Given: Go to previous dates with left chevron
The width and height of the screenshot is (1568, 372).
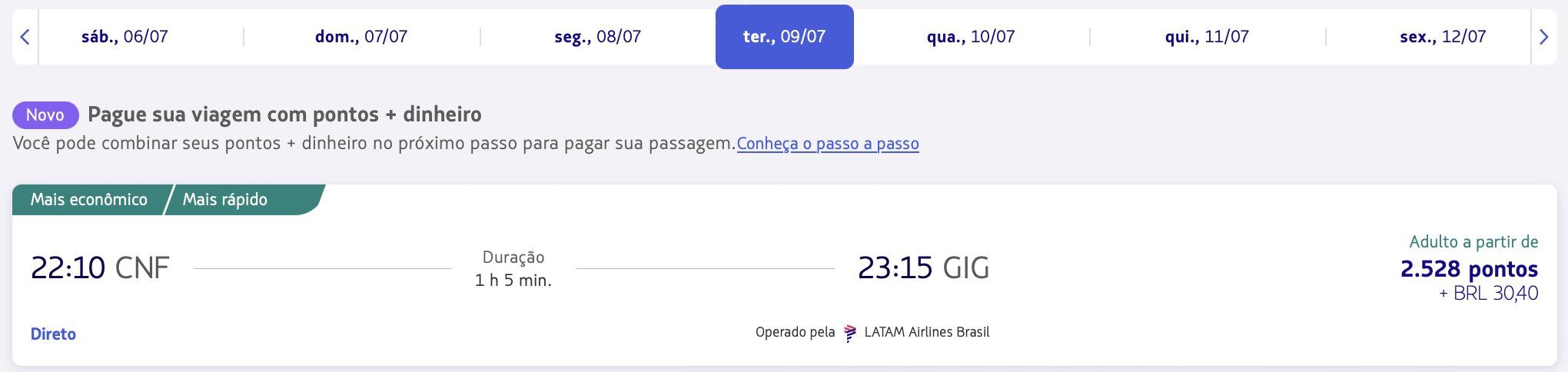Looking at the screenshot, I should 25,37.
